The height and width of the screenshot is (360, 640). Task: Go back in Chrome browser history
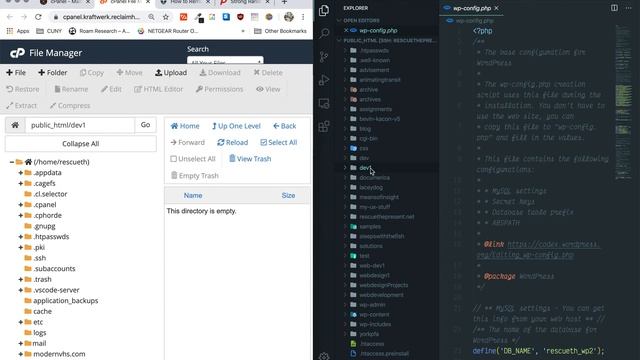tap(10, 17)
